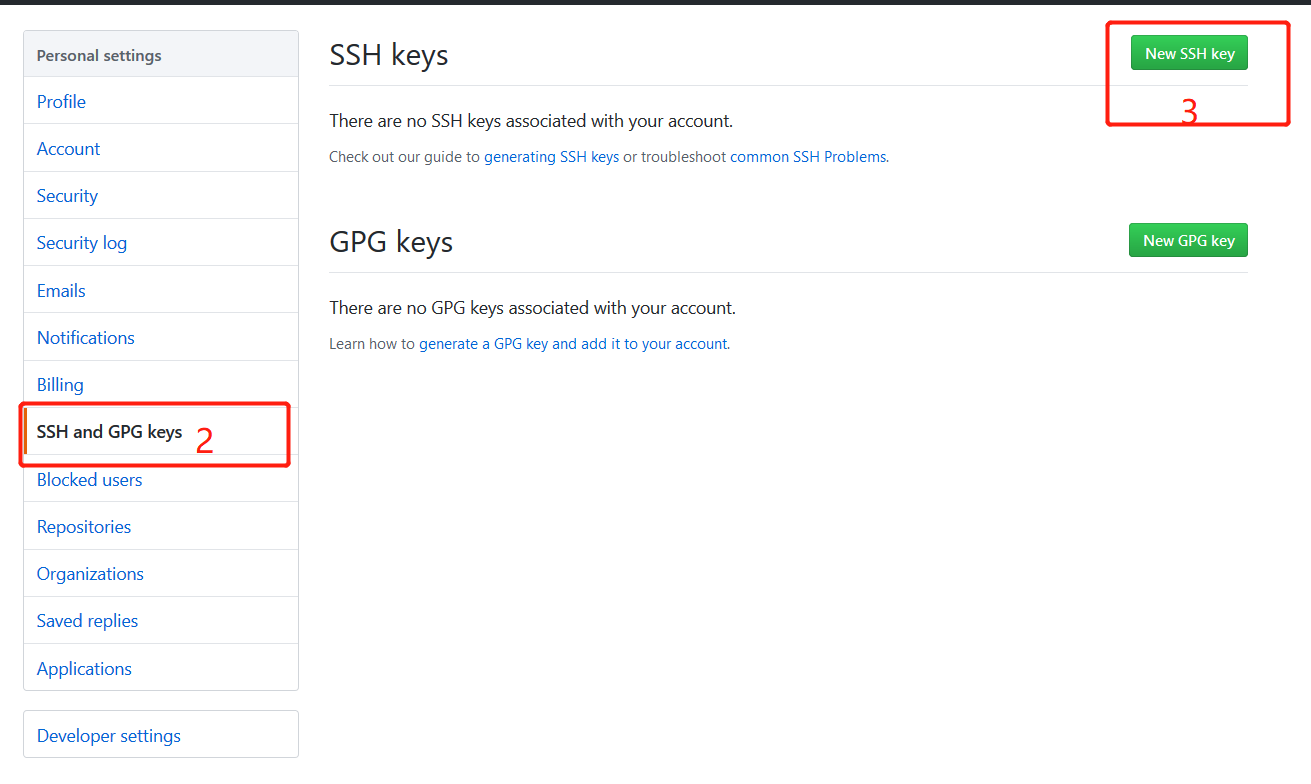The height and width of the screenshot is (784, 1311).
Task: Select SSH and GPG keys section
Action: click(109, 431)
